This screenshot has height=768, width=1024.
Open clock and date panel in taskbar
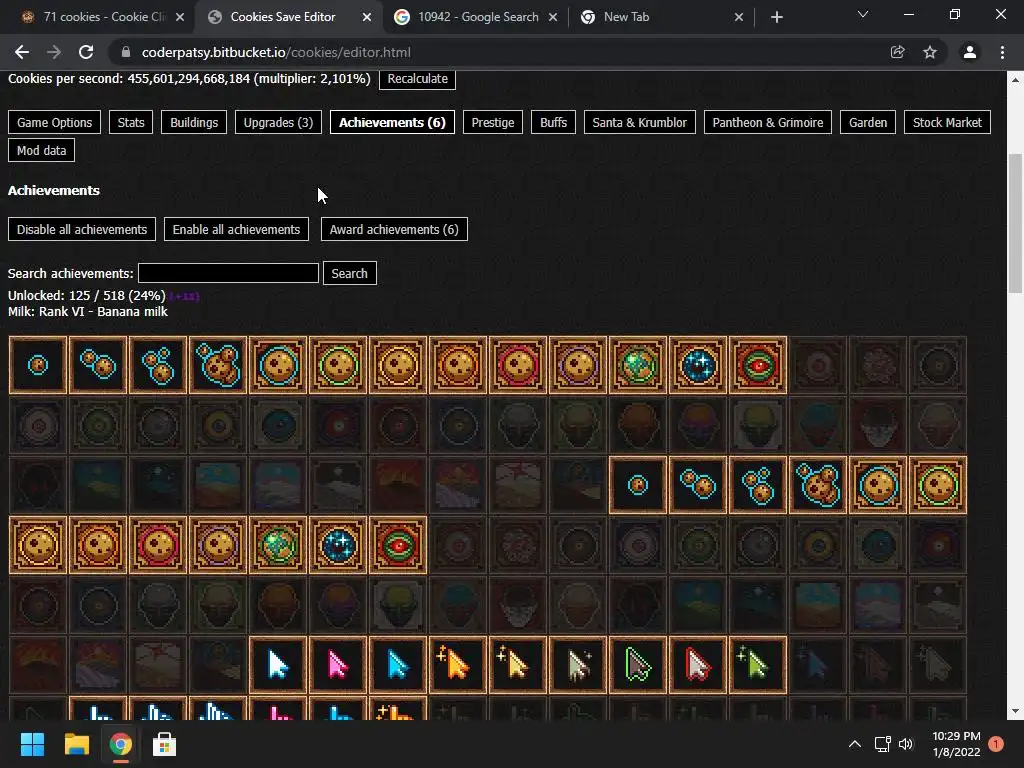pyautogui.click(x=956, y=744)
